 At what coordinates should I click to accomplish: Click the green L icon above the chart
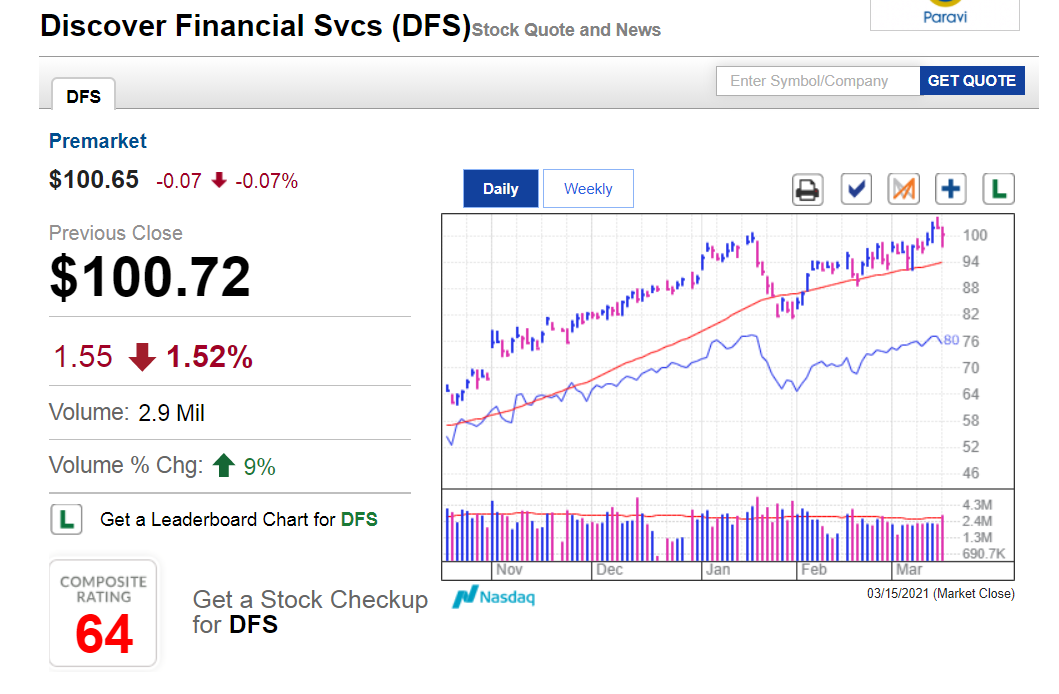click(x=998, y=189)
